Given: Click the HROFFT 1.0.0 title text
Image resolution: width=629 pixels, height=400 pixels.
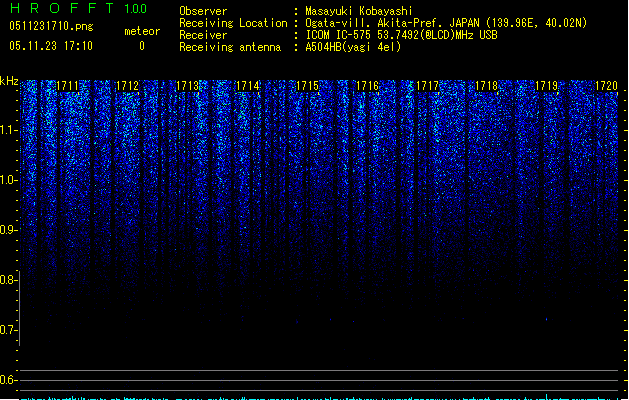Looking at the screenshot, I should [79, 8].
